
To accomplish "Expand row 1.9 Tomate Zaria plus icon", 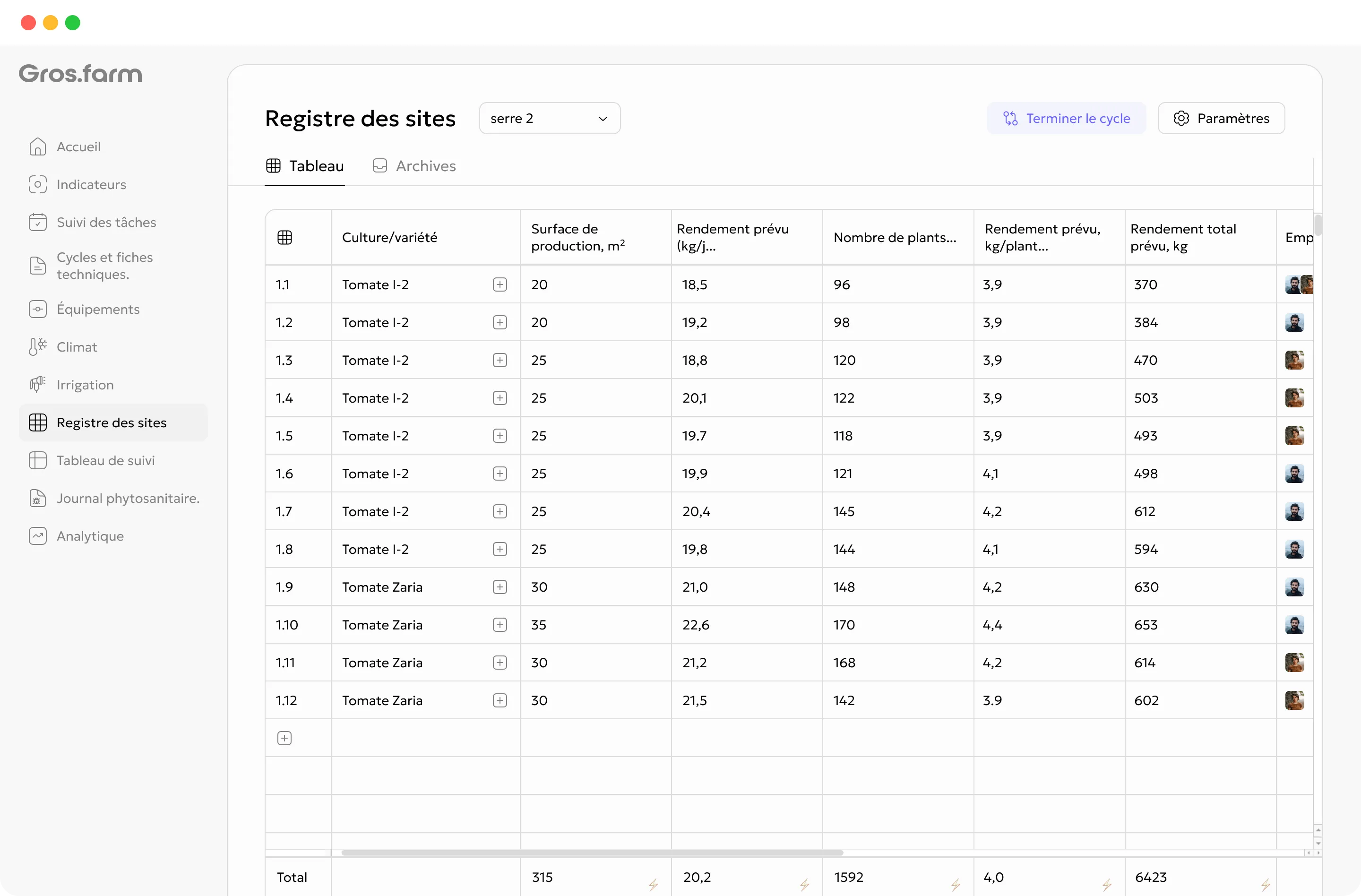I will 500,587.
